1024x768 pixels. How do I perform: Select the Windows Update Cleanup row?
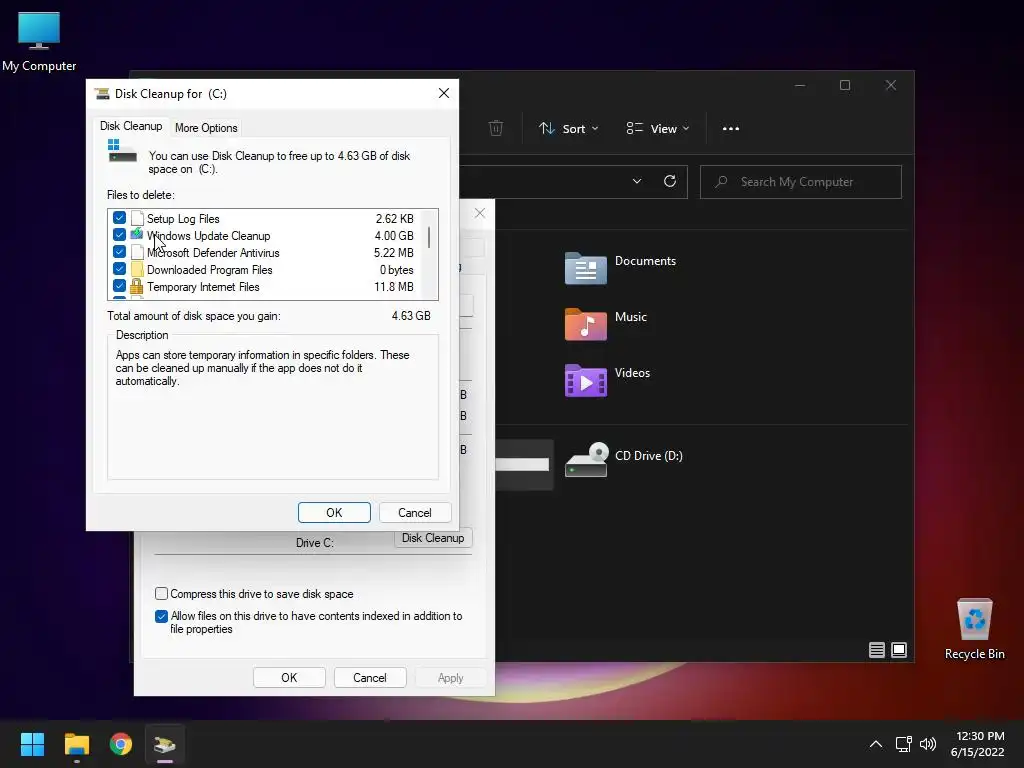pos(265,235)
